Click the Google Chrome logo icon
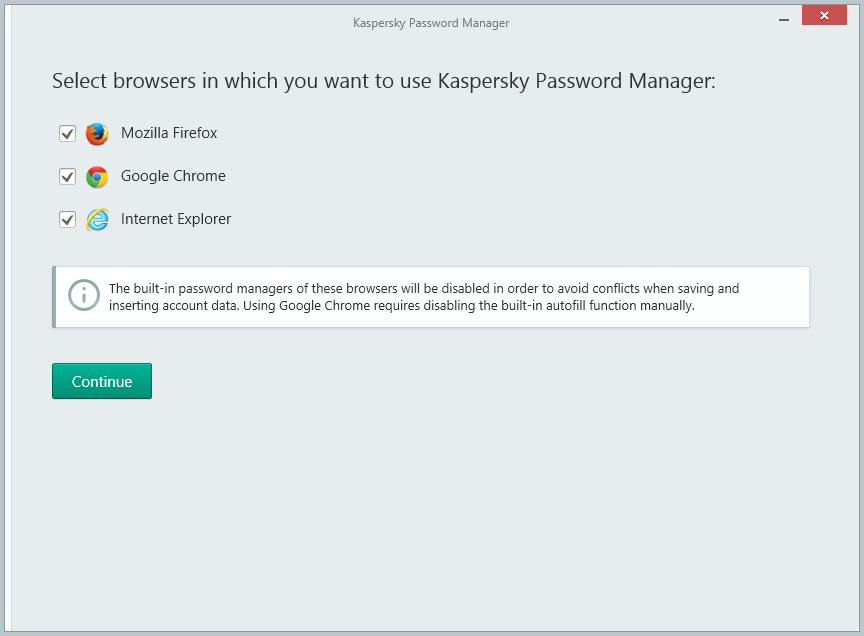The height and width of the screenshot is (636, 864). (97, 177)
